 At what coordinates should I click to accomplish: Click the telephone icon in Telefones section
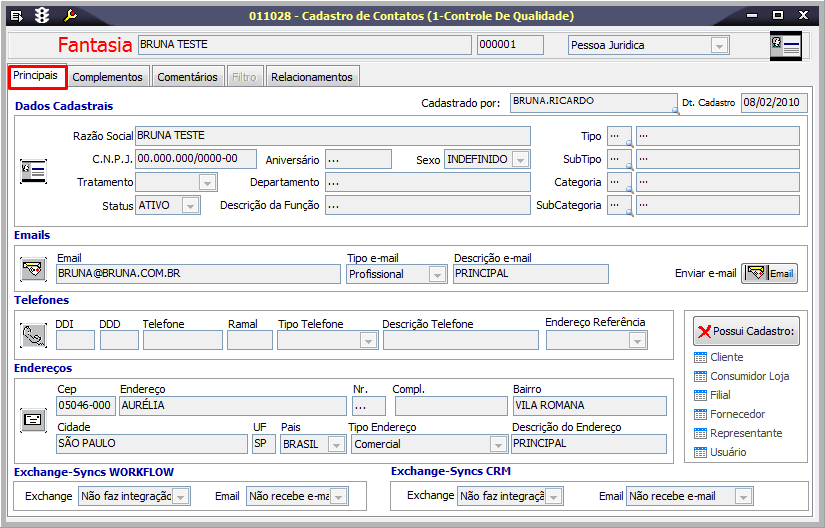(x=33, y=336)
